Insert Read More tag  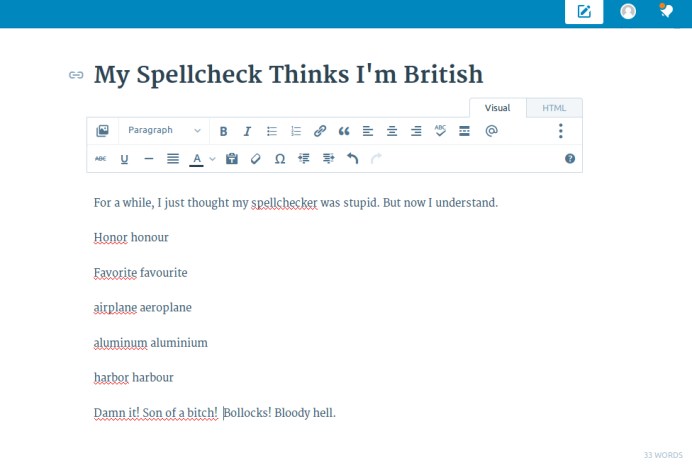pos(464,131)
